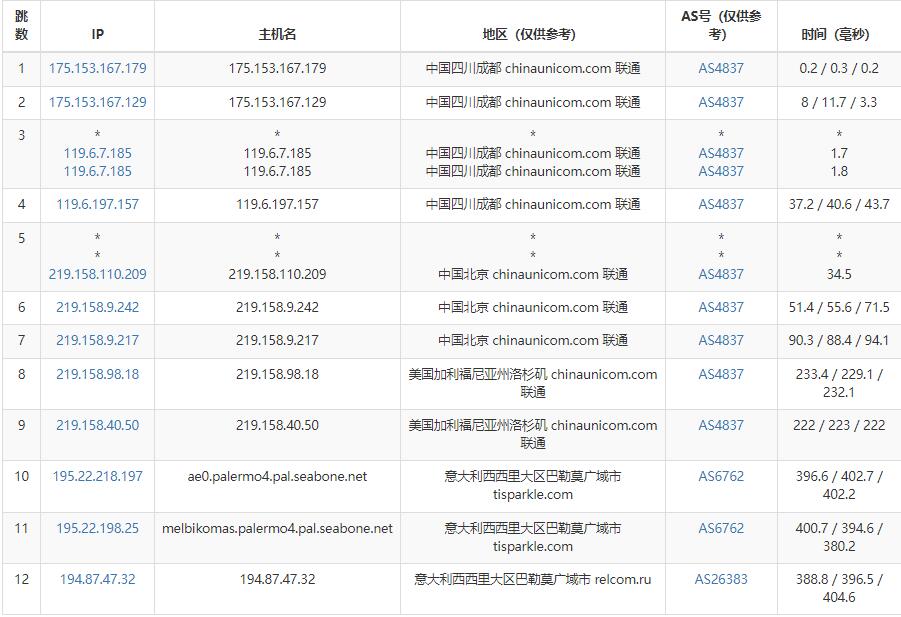Click the hop 6 region 中国北京 chinaunicom.com 联通
The image size is (901, 617).
[x=533, y=307]
